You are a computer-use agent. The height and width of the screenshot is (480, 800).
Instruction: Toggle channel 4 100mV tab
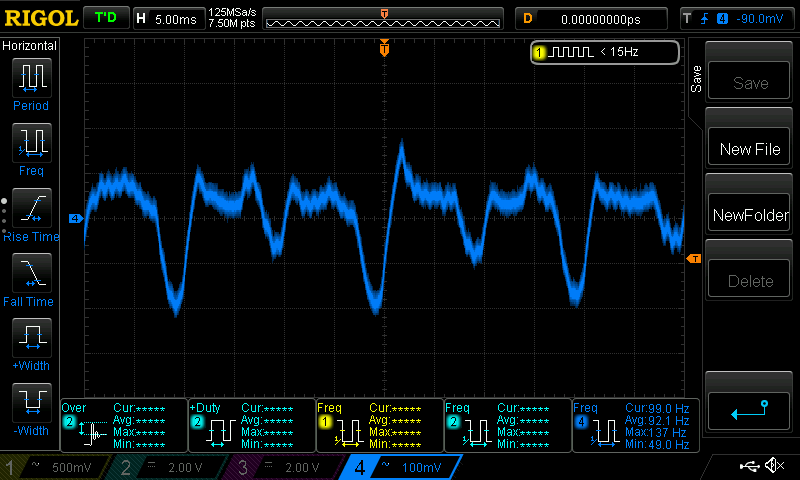coord(401,467)
